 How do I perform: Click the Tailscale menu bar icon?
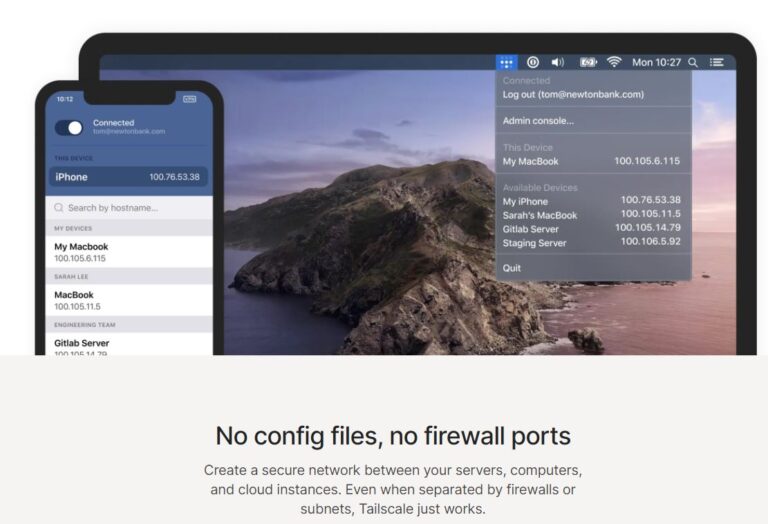506,62
